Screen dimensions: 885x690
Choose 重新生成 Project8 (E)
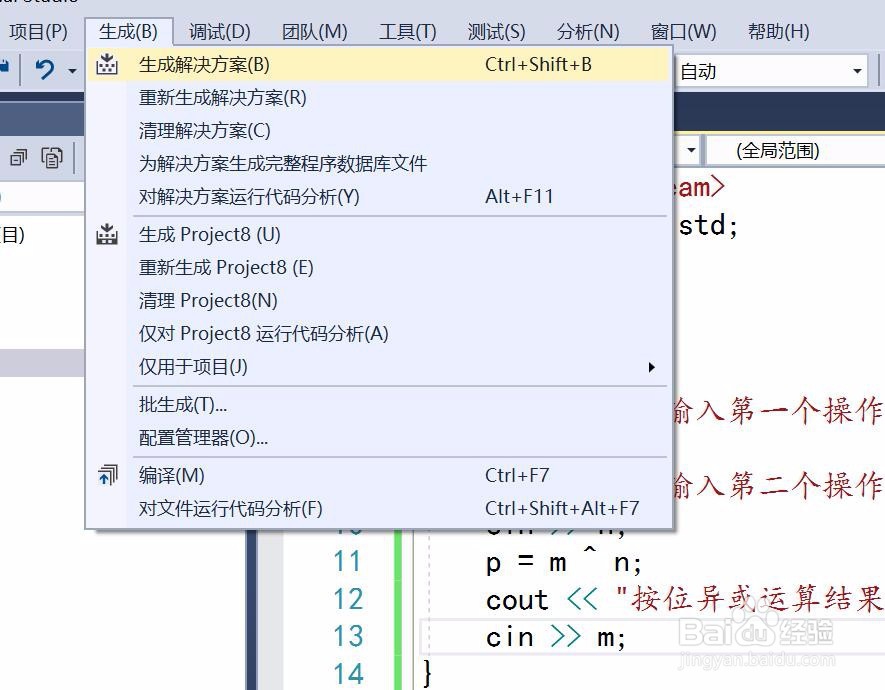coord(379,267)
